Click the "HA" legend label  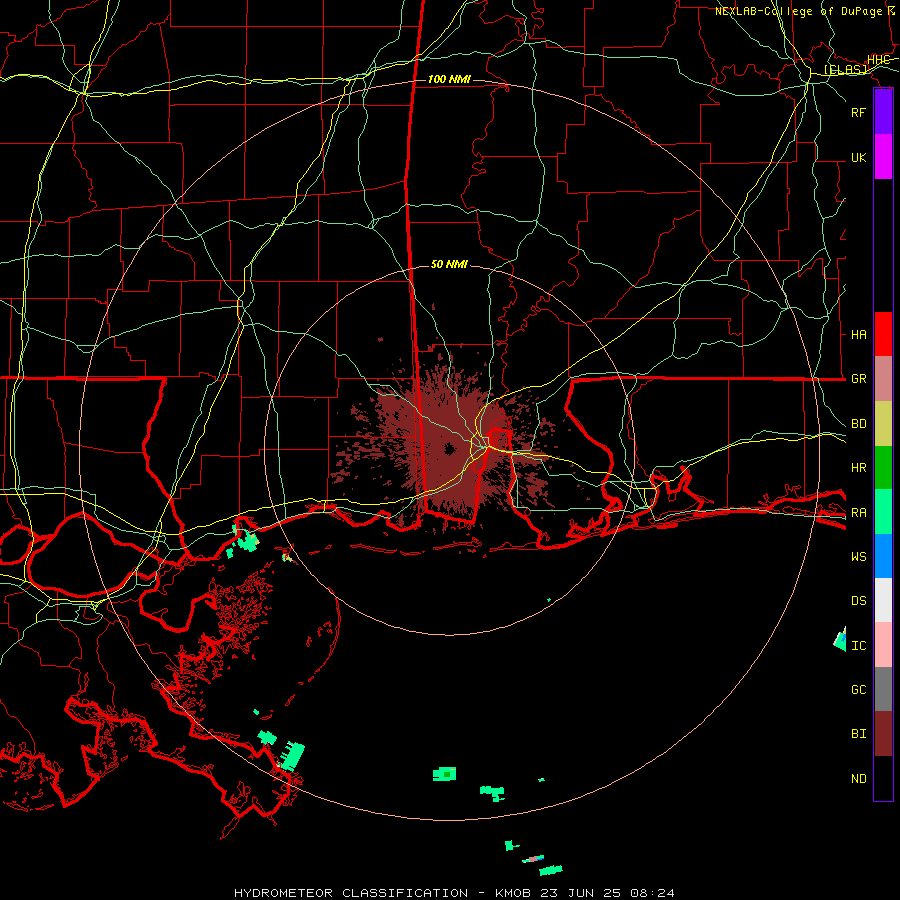point(859,334)
